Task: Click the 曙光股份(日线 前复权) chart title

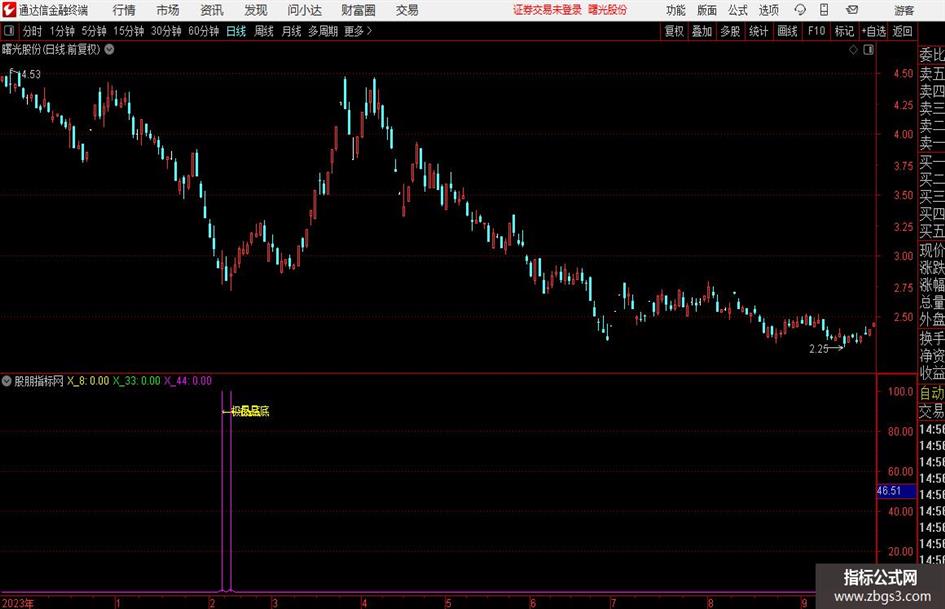Action: [x=51, y=49]
